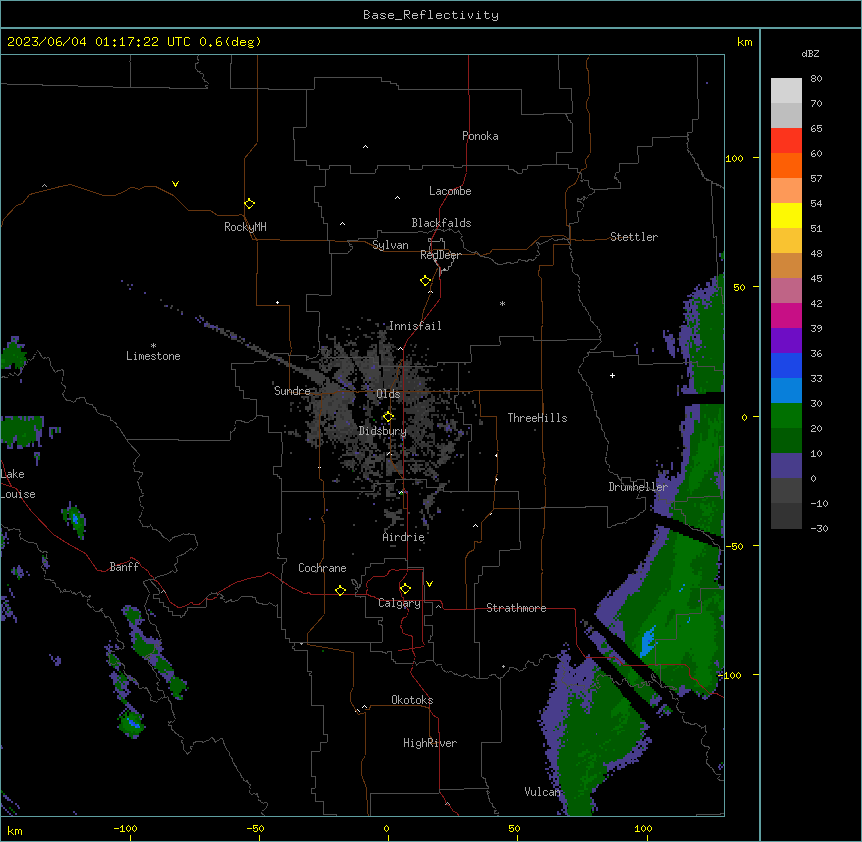The image size is (862, 842).
Task: Click the yellow diamond marker below Cochrane
Action: (340, 590)
